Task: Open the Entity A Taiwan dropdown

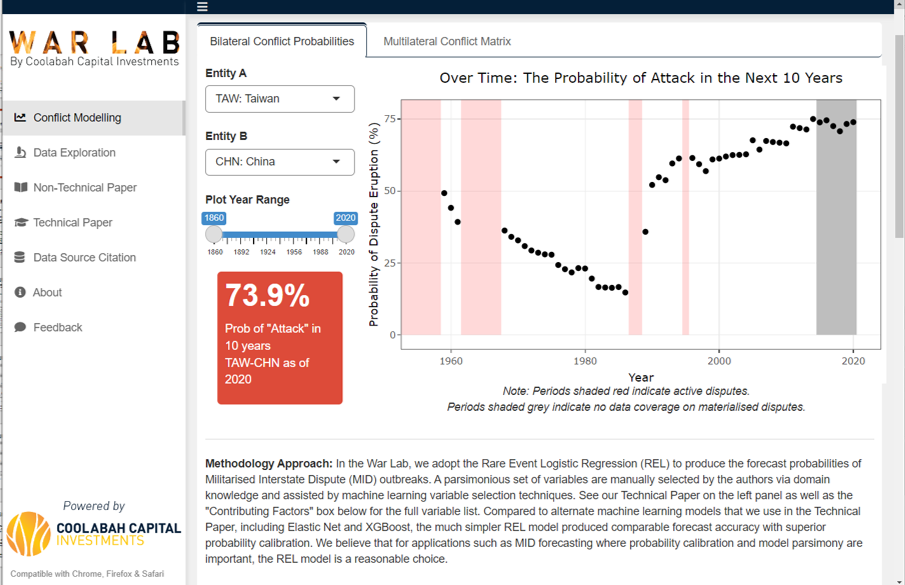Action: coord(279,99)
